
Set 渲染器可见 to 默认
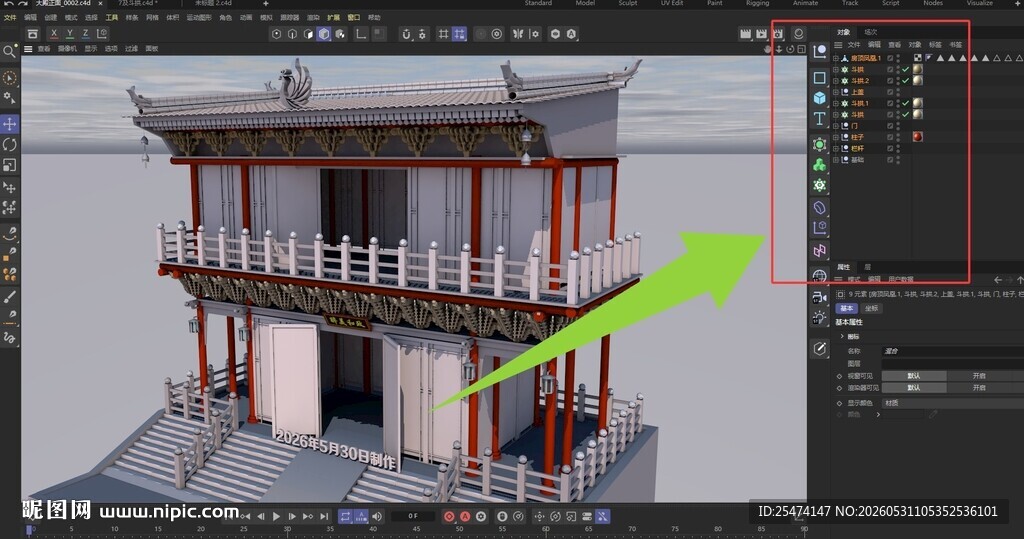point(914,387)
